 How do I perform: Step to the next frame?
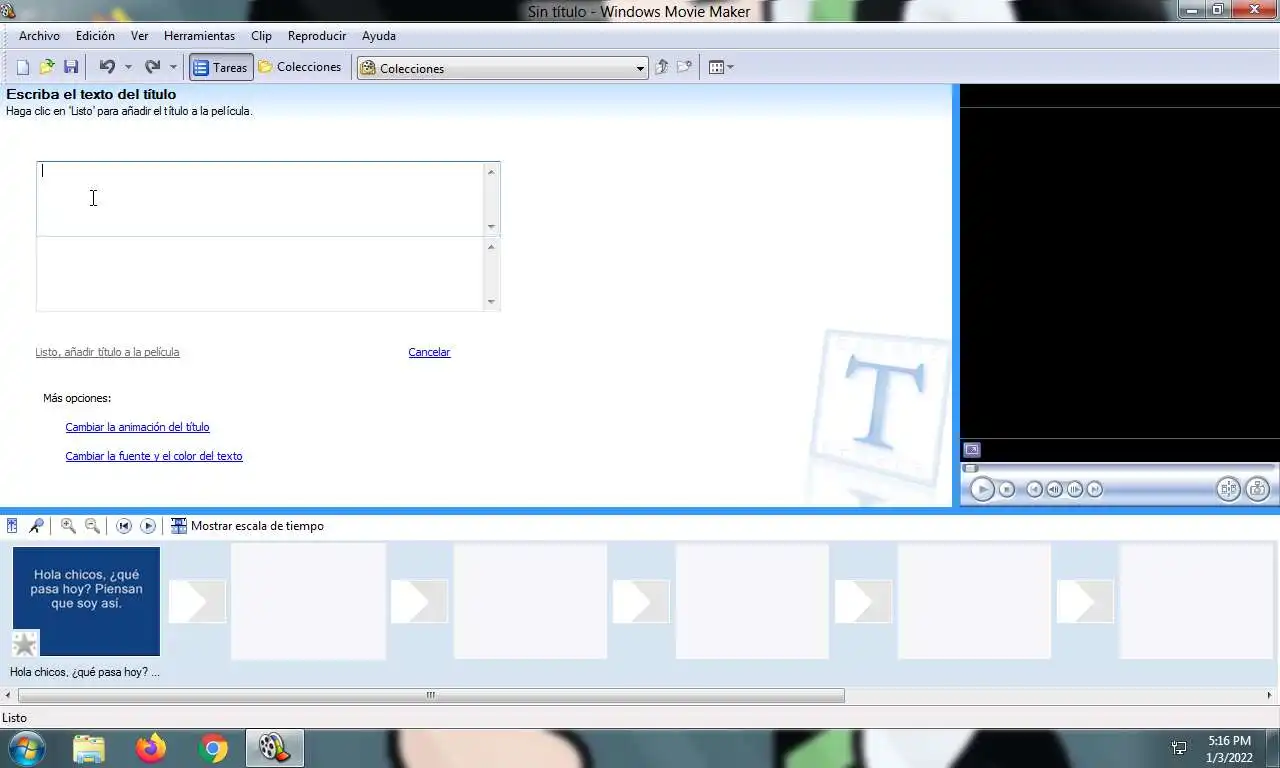(1075, 489)
